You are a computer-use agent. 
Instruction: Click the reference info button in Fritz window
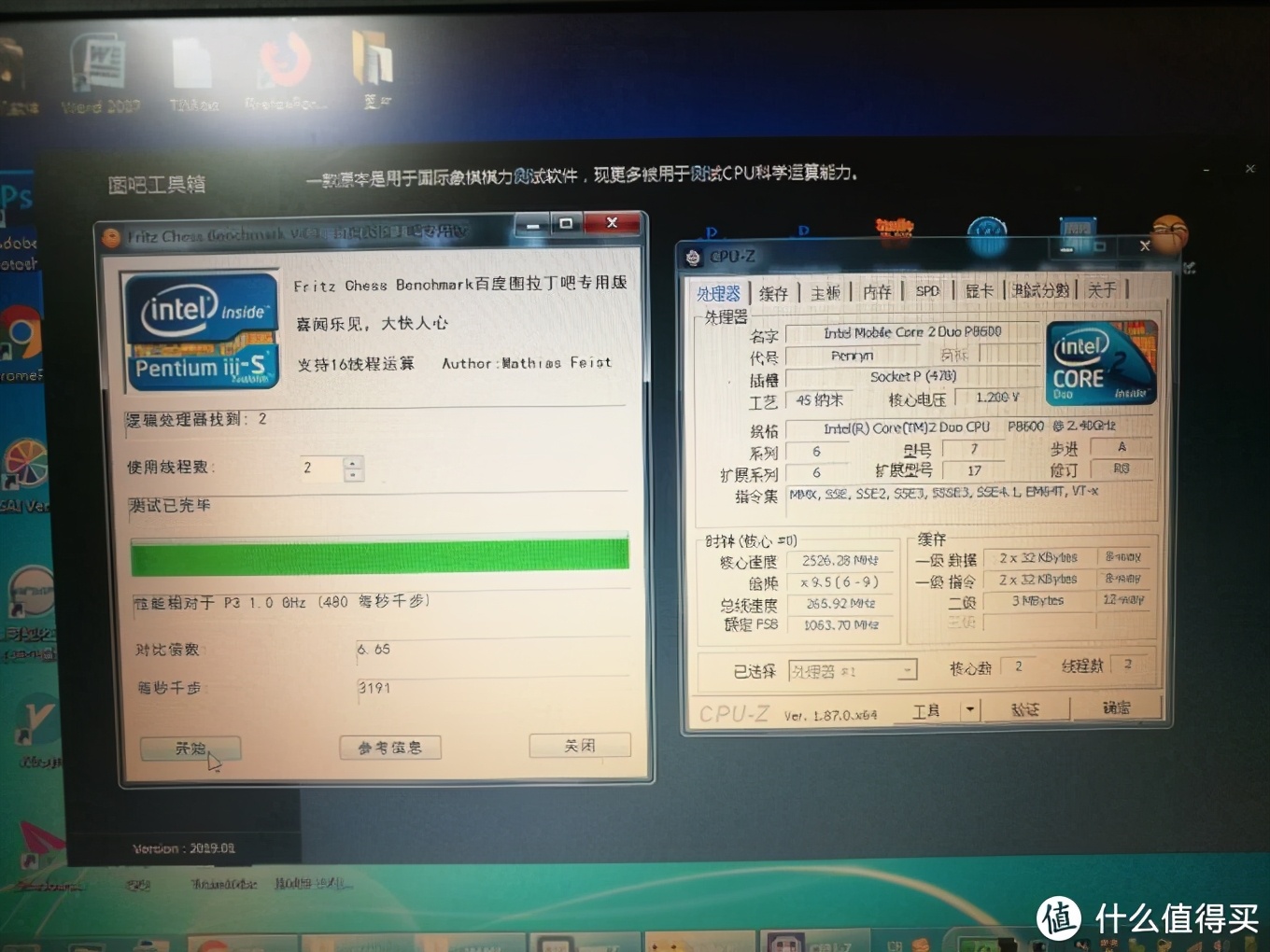pos(390,747)
